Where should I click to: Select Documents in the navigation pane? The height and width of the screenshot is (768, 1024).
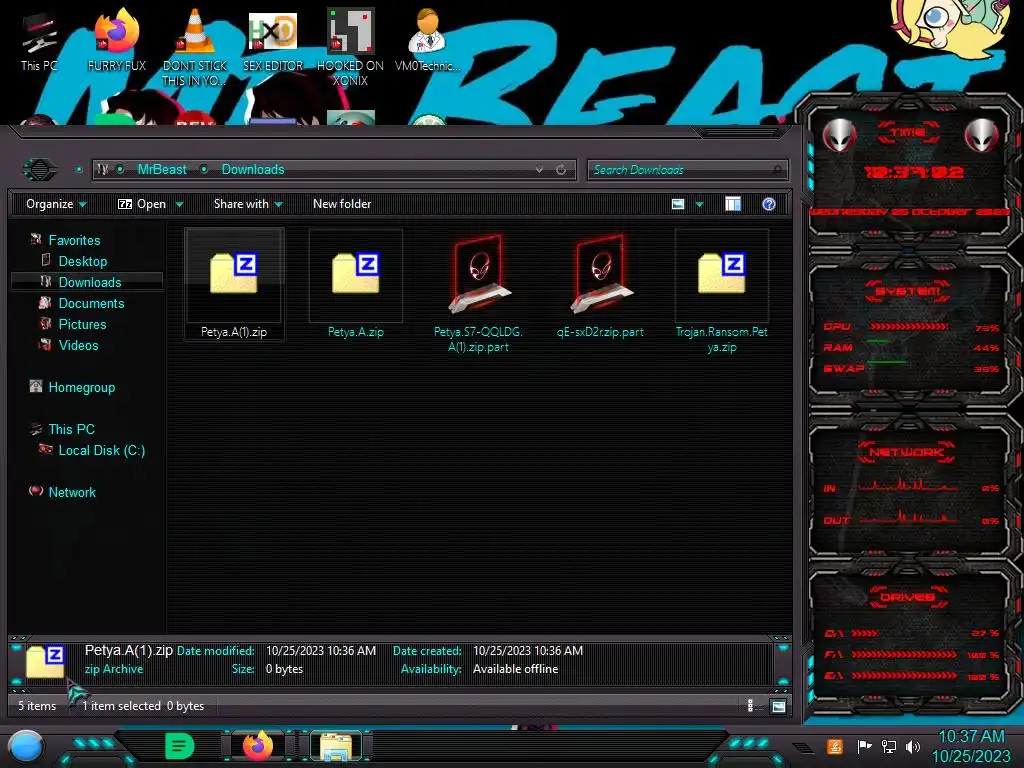[91, 303]
